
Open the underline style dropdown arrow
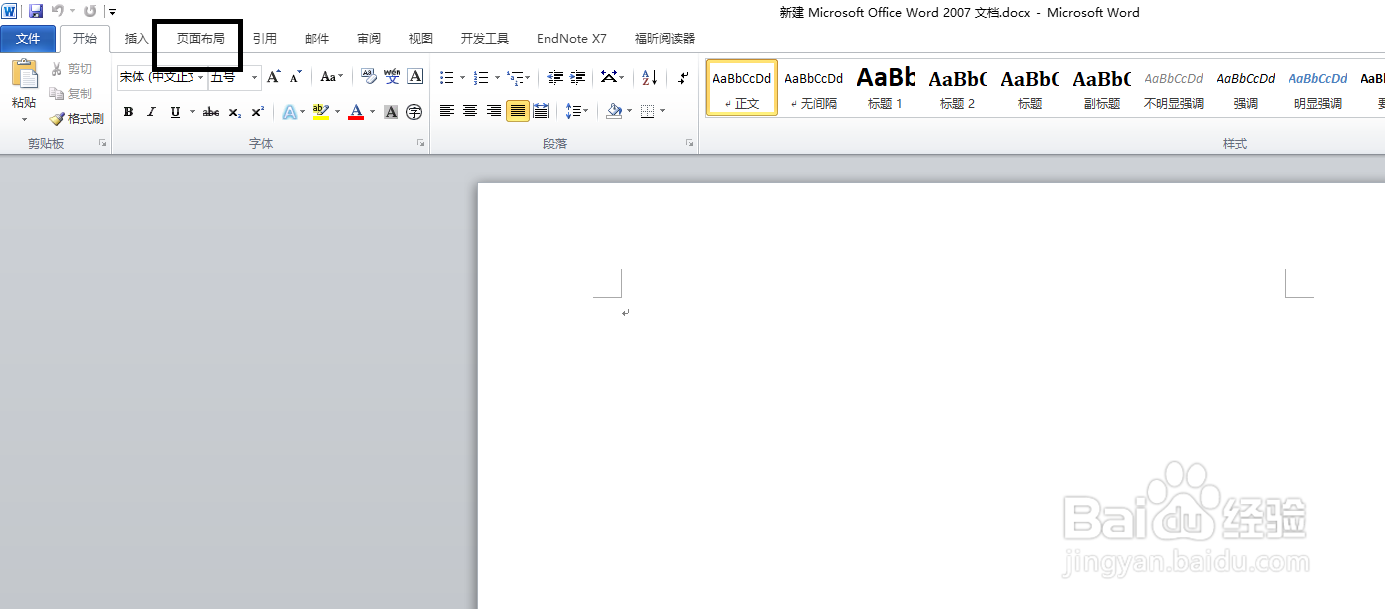(x=192, y=112)
